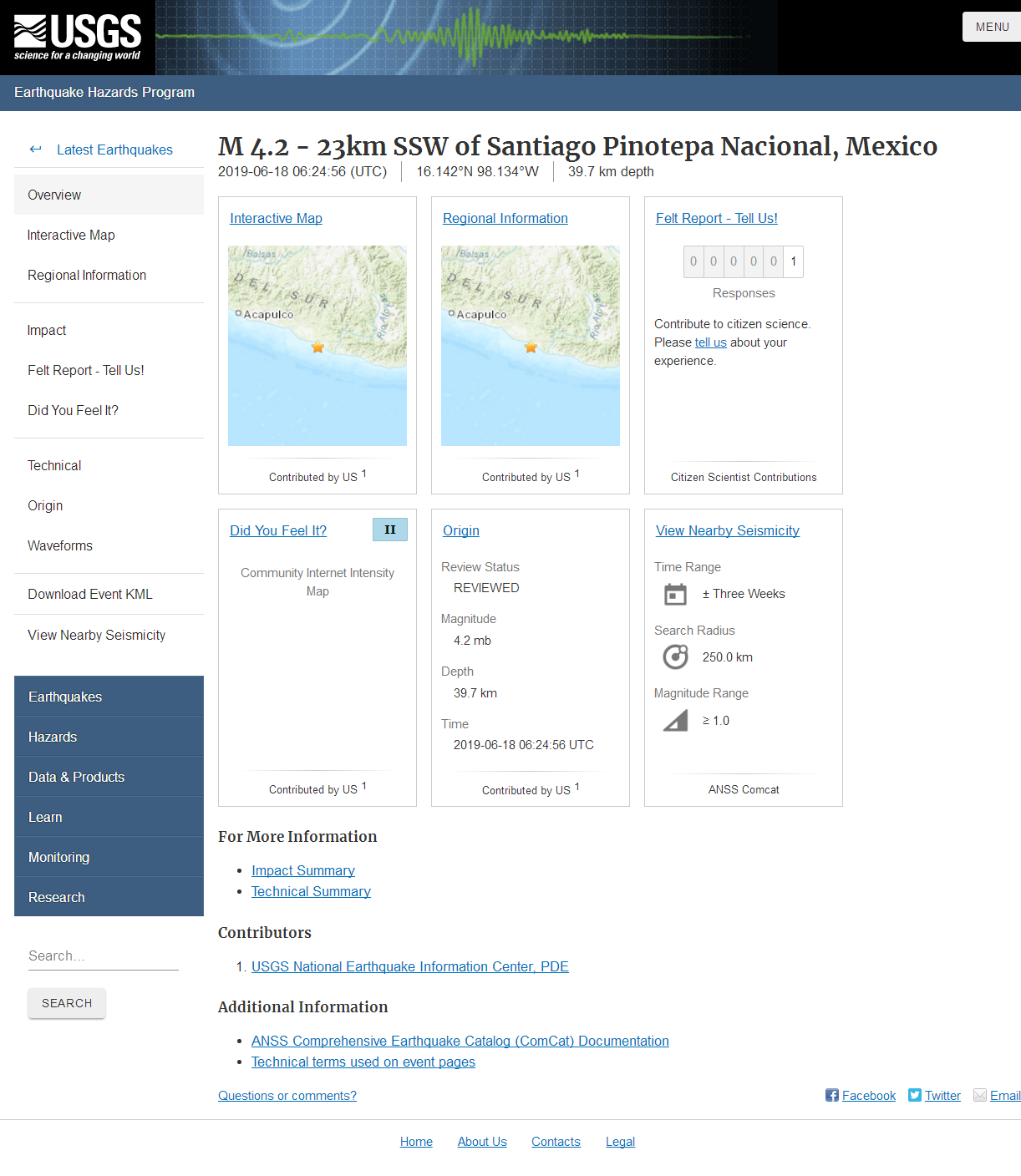Viewport: 1021px width, 1176px height.
Task: Click the Email envelope icon
Action: coord(980,1095)
